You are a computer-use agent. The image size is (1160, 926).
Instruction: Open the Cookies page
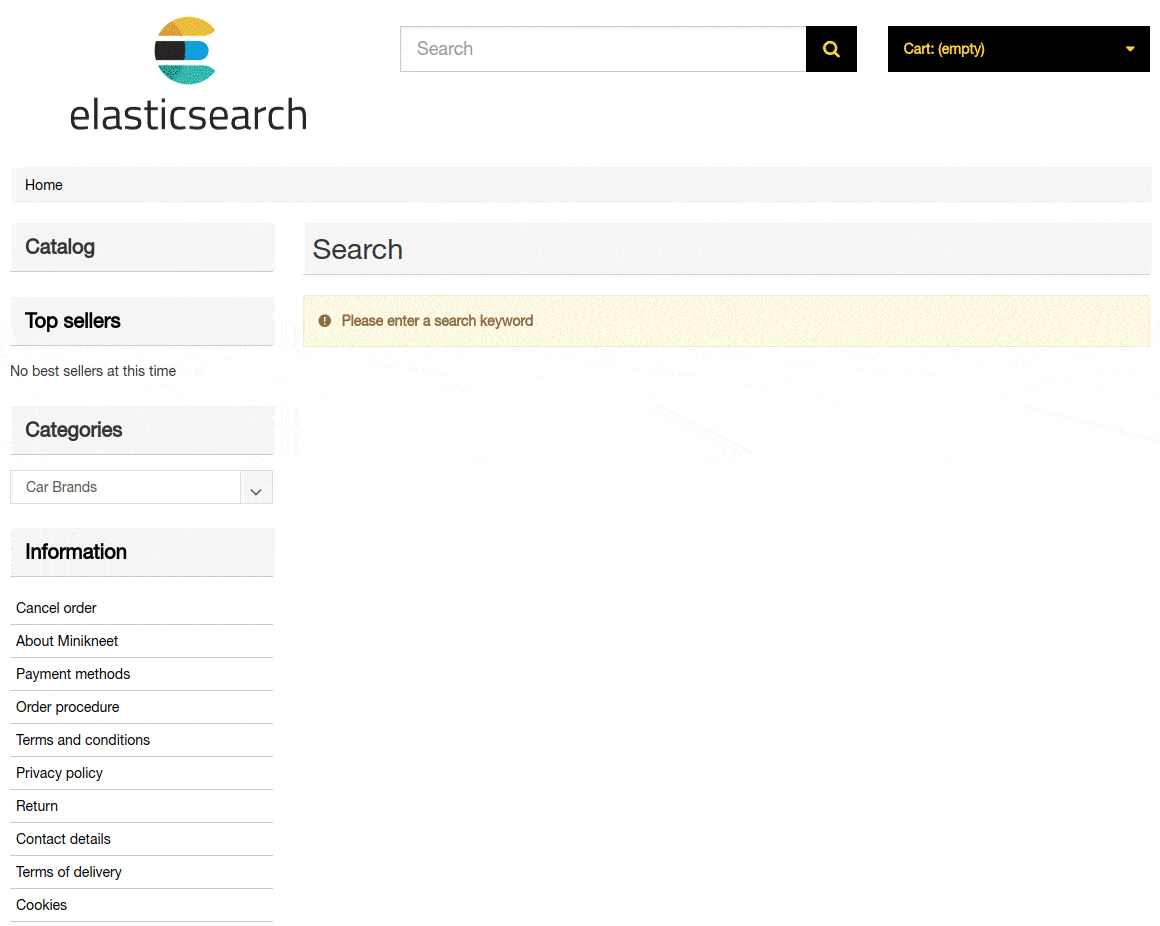click(x=41, y=905)
